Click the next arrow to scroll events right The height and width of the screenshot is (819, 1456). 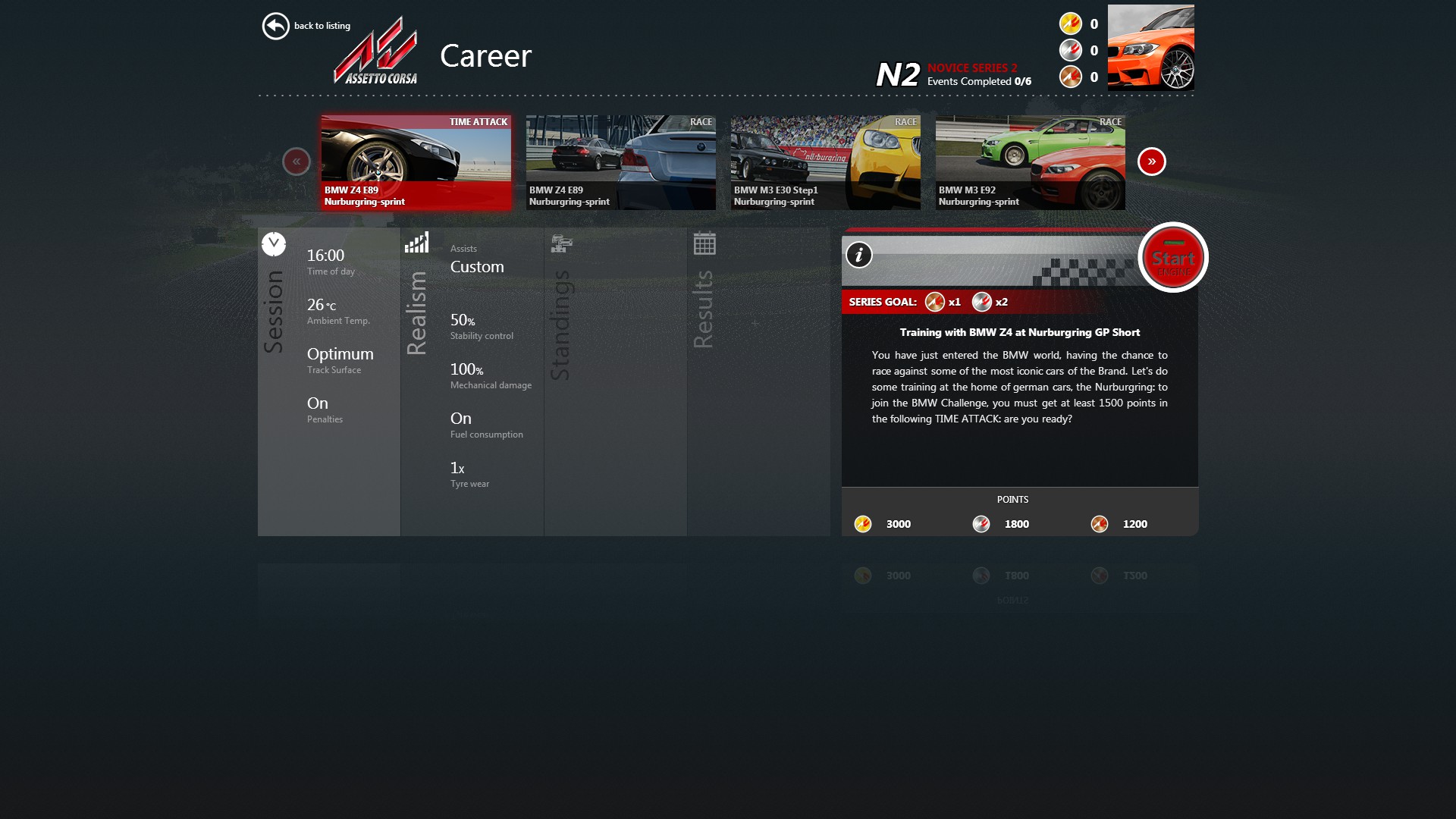1150,161
